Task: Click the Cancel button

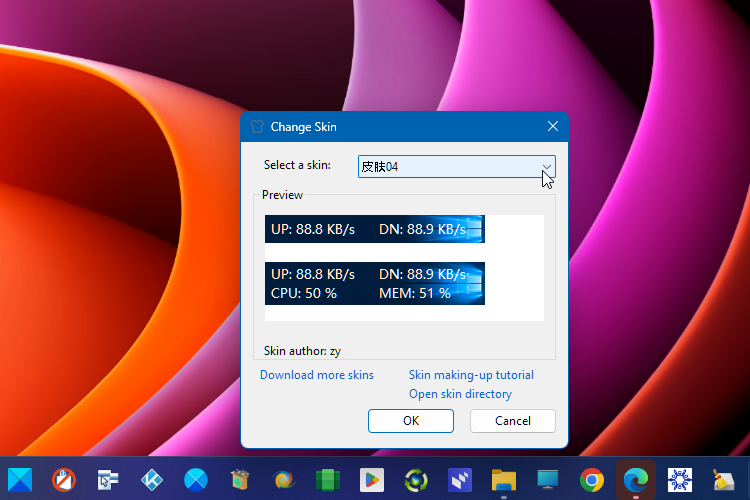Action: pyautogui.click(x=512, y=421)
